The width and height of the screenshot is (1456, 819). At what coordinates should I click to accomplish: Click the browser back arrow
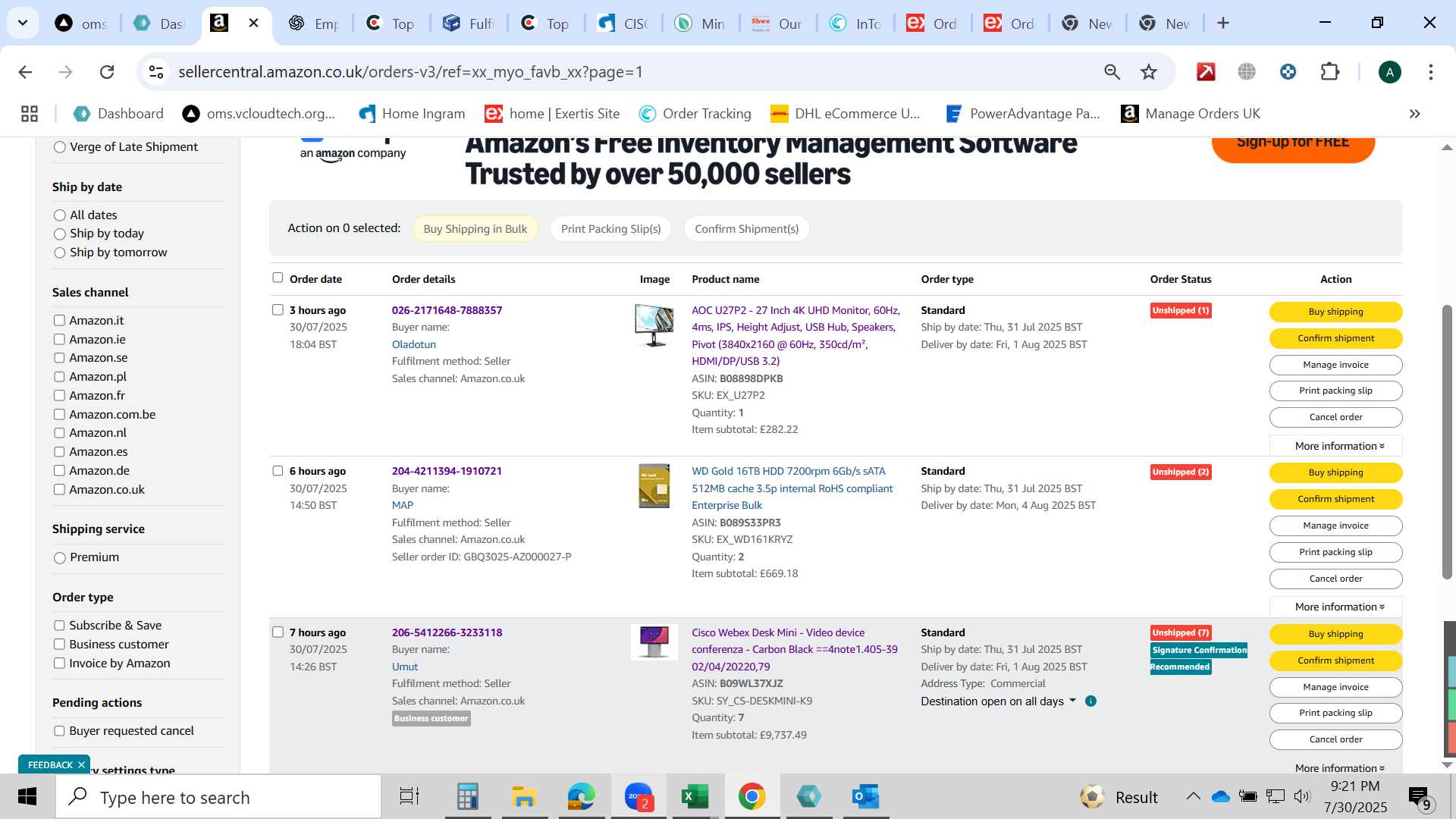[x=25, y=72]
